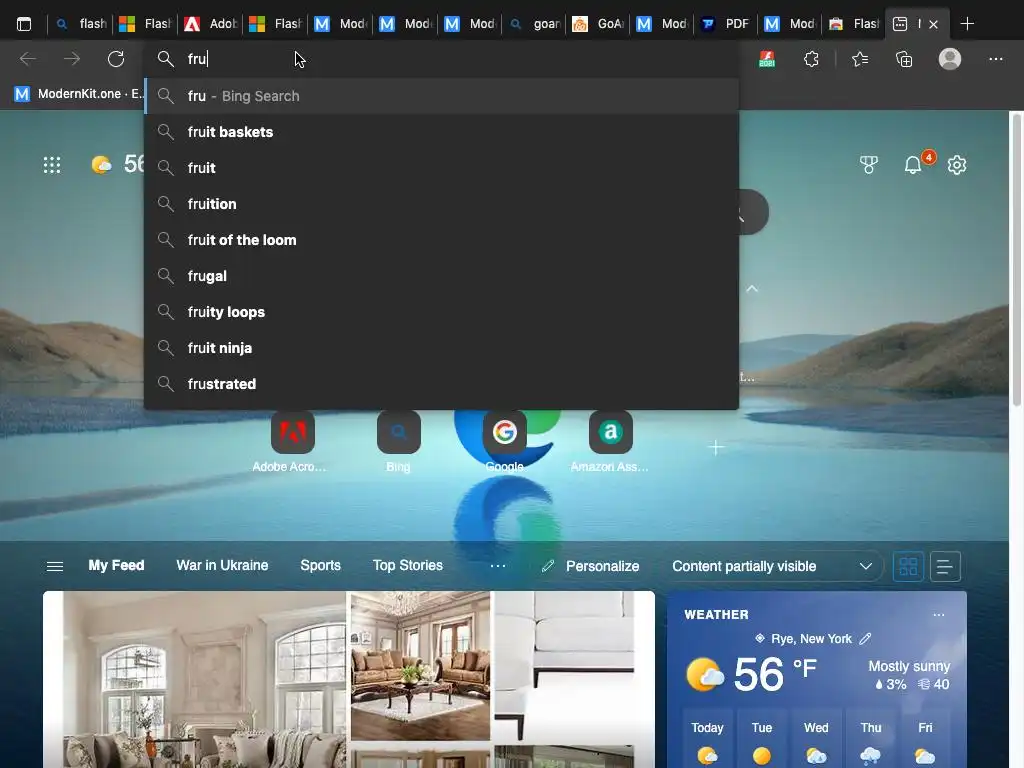Open page settings gear icon
The width and height of the screenshot is (1024, 768).
(957, 165)
